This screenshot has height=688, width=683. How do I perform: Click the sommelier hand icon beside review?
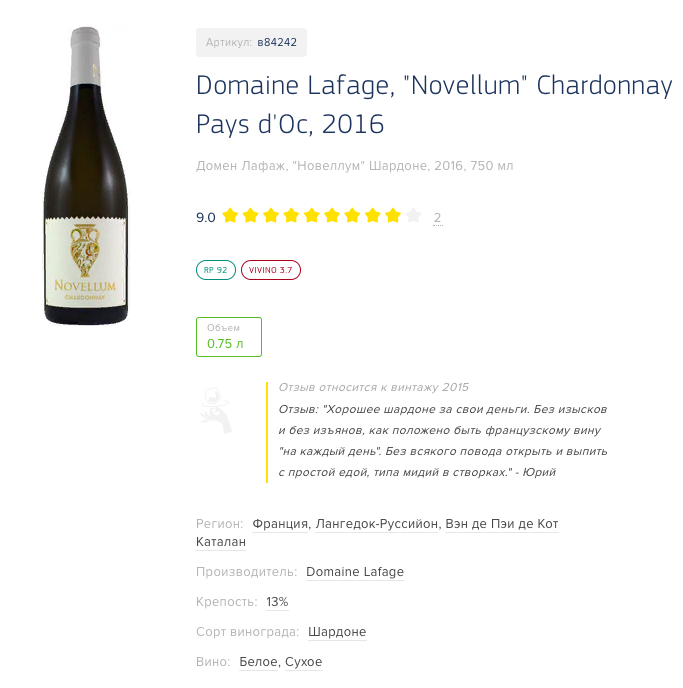click(216, 410)
